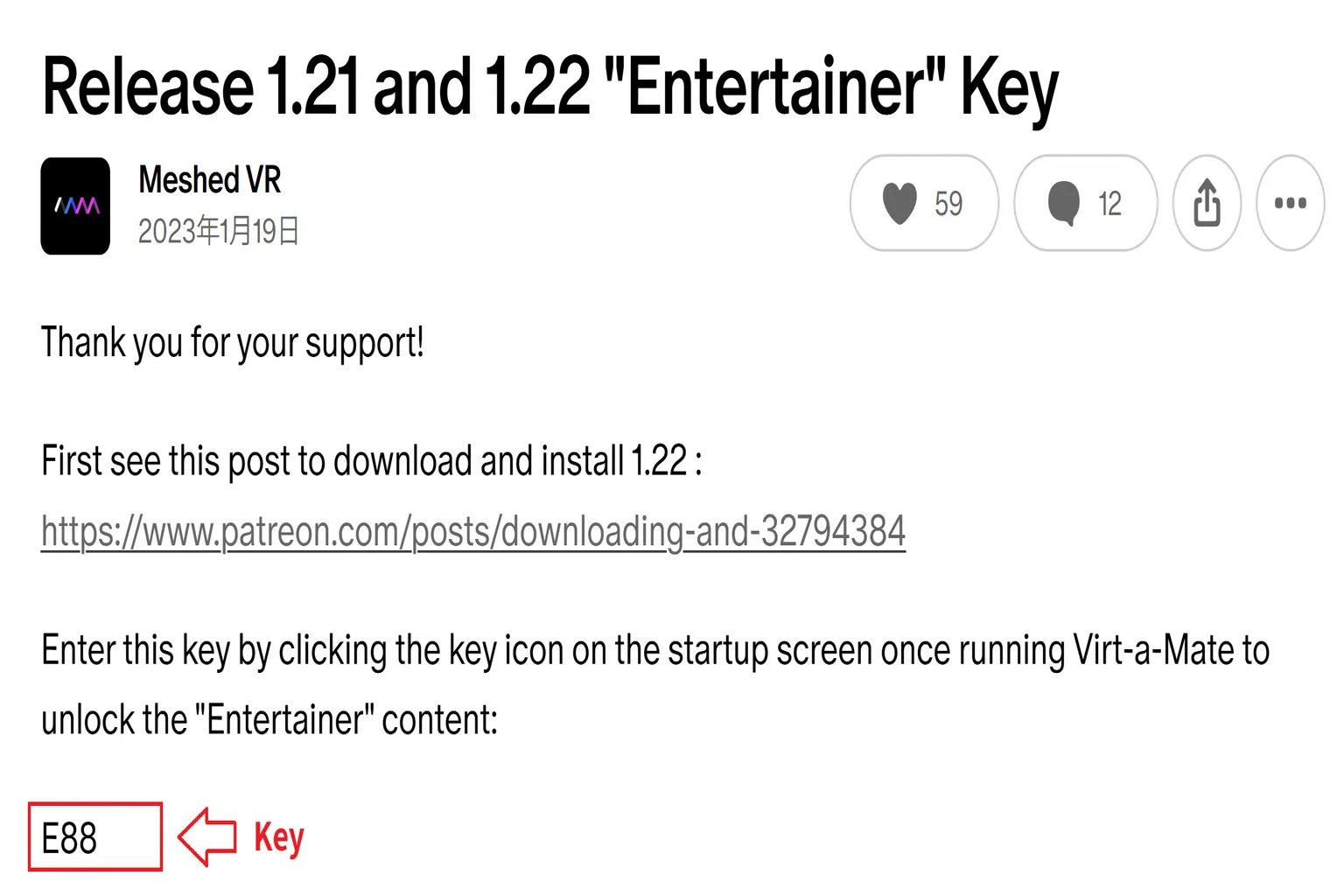Share the post using the share icon
Viewport: 1344px width, 896px height.
(1207, 203)
